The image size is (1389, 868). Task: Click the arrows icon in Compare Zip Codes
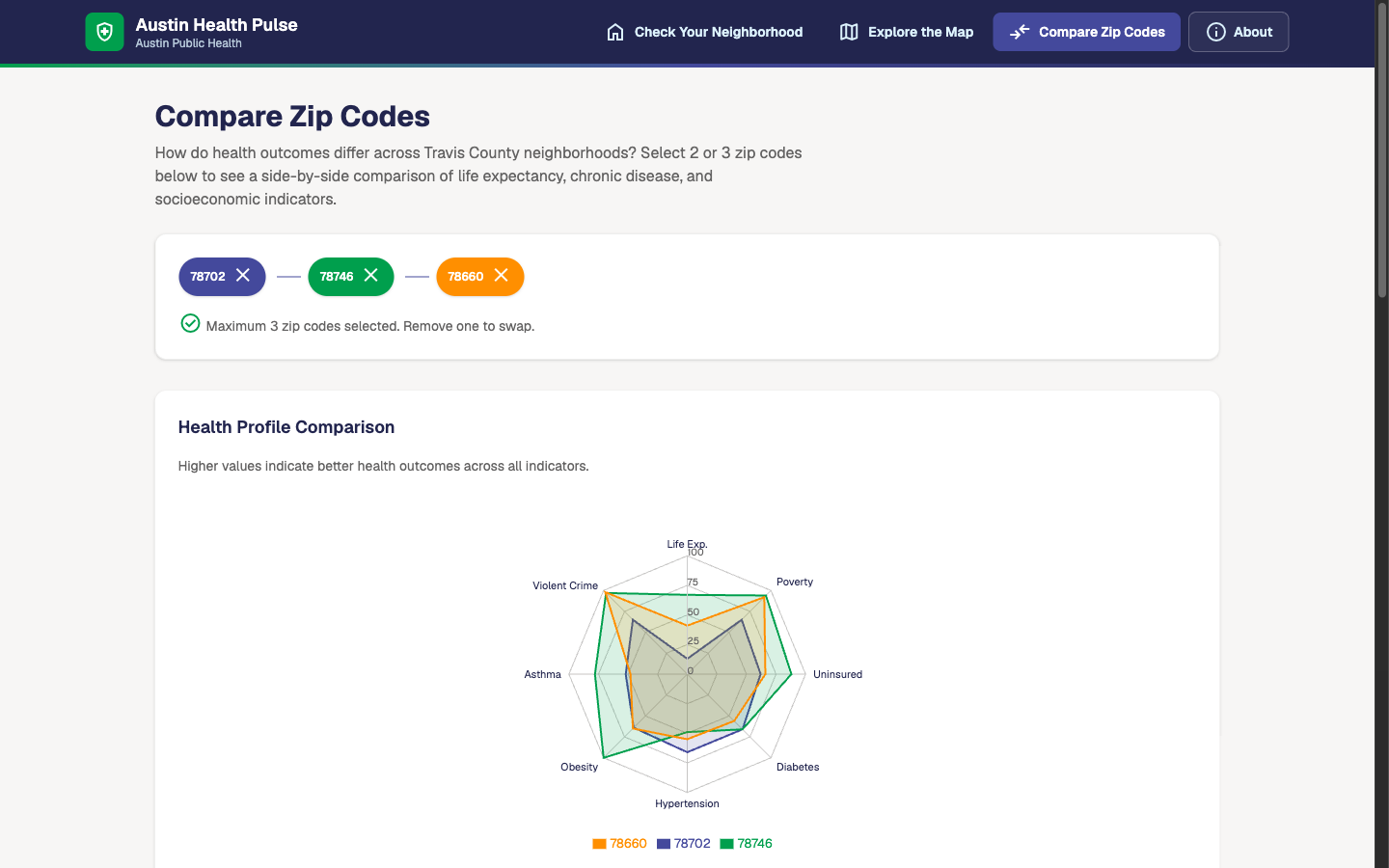click(x=1020, y=32)
